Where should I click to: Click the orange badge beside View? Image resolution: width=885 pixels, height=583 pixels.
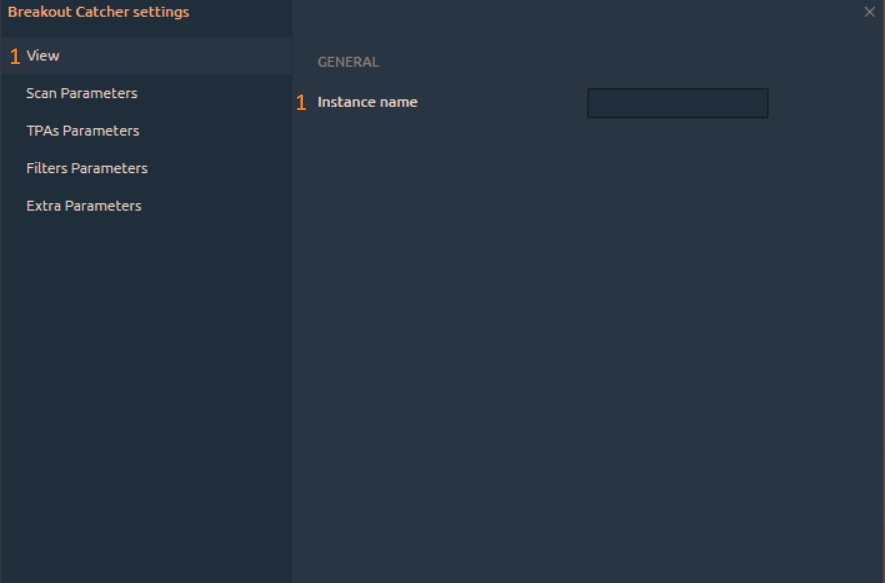[15, 57]
